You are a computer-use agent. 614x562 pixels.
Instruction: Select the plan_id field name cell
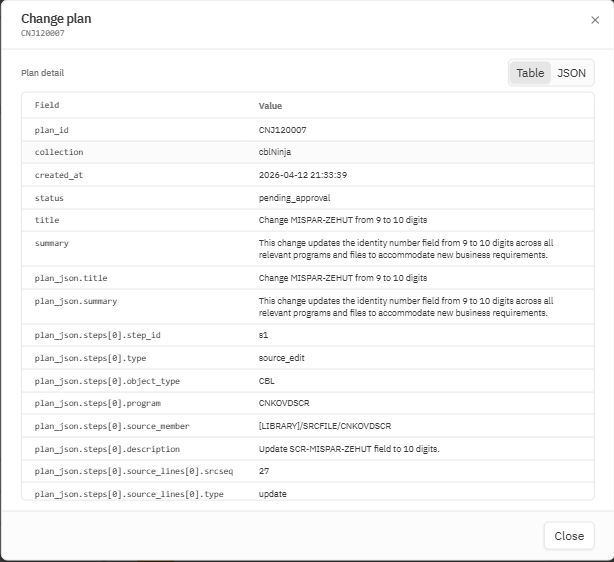point(51,130)
